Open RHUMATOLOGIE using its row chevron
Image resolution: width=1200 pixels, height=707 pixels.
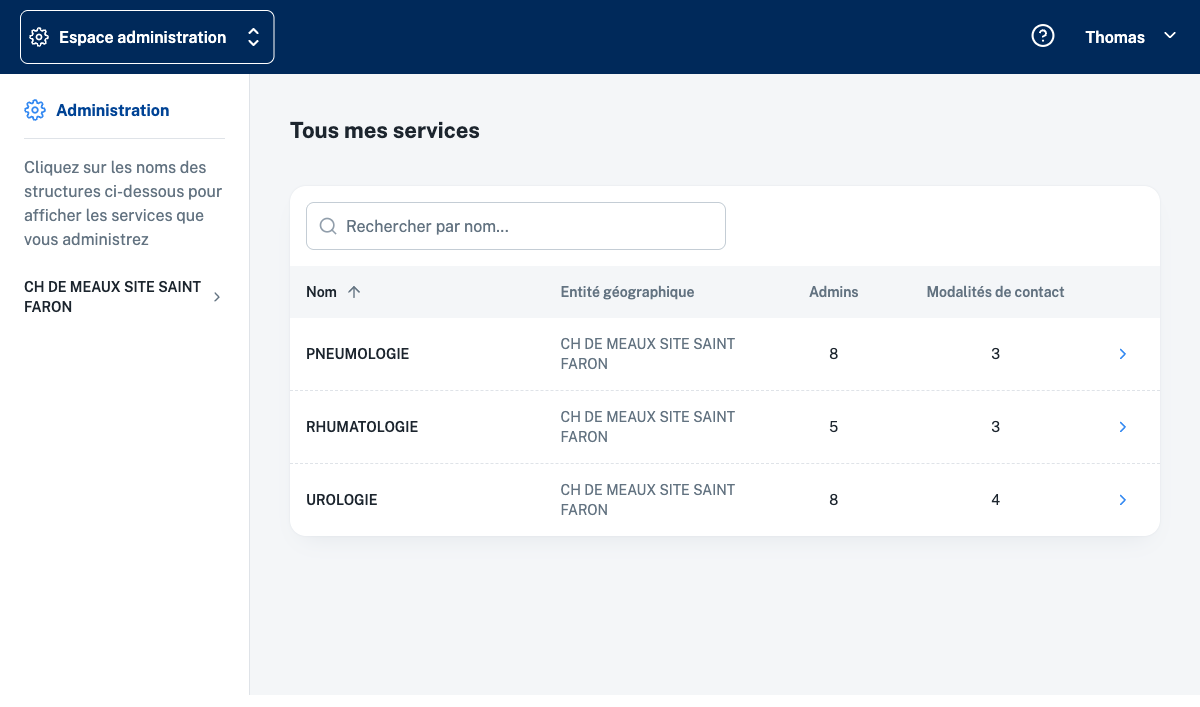click(x=1122, y=427)
